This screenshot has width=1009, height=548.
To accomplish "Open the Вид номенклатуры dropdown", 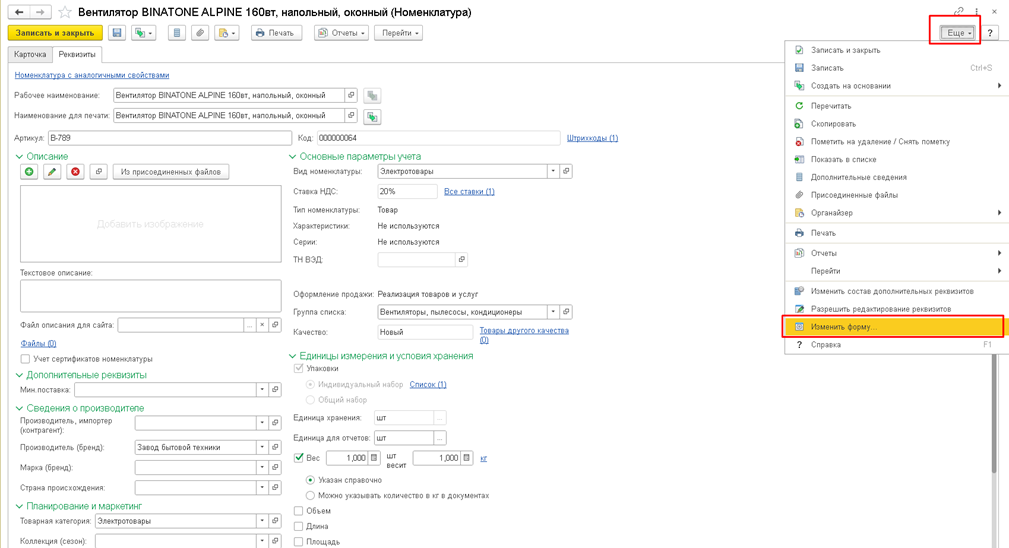I will 552,172.
